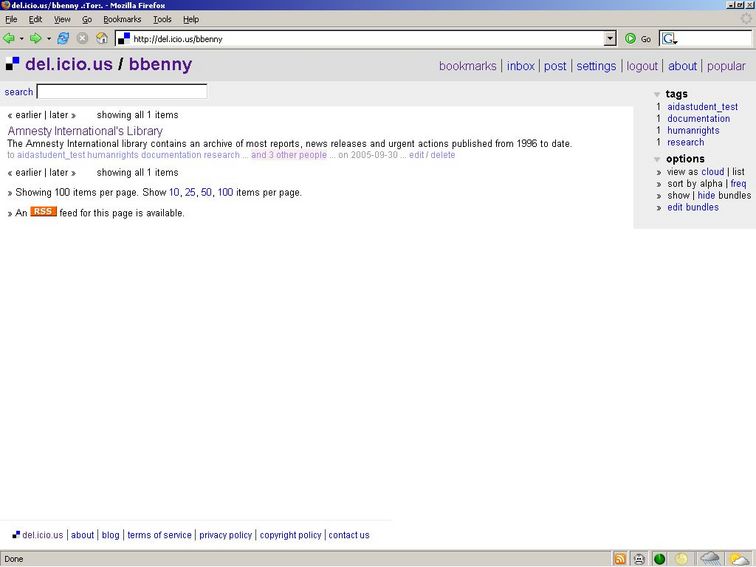Sort tags by freq

[x=738, y=184]
